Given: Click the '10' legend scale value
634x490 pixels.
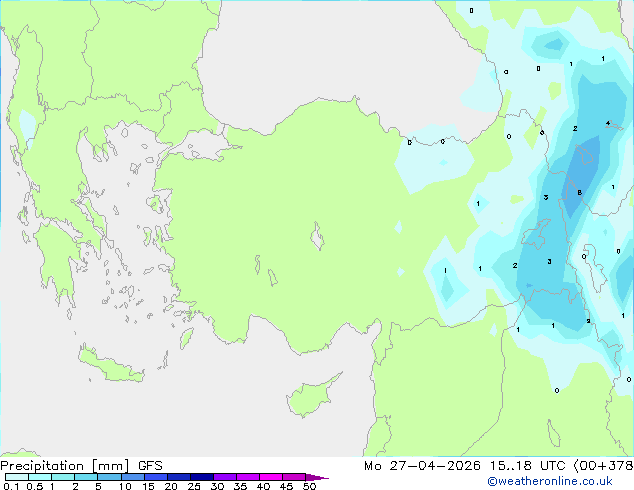Looking at the screenshot, I should coord(125,486).
